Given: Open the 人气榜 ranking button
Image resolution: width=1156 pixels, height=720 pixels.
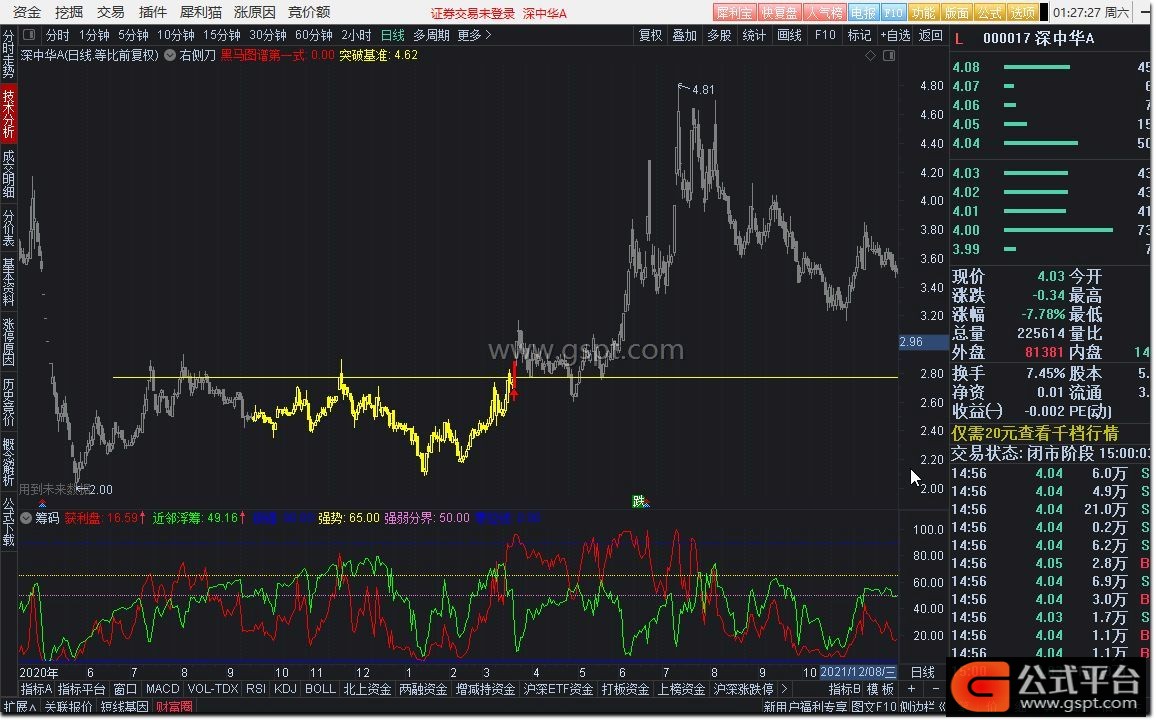Looking at the screenshot, I should [x=824, y=13].
